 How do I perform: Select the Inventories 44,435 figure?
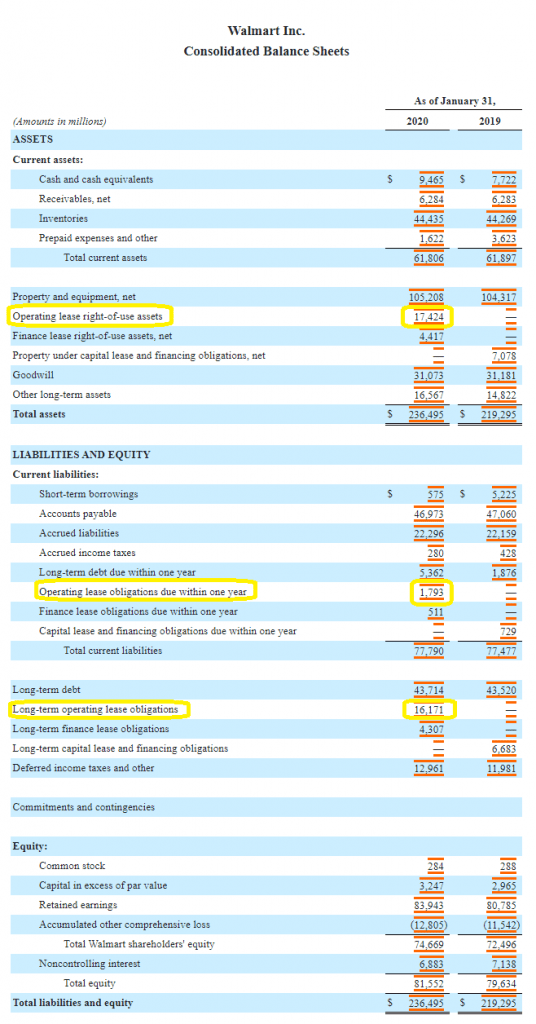(x=430, y=219)
